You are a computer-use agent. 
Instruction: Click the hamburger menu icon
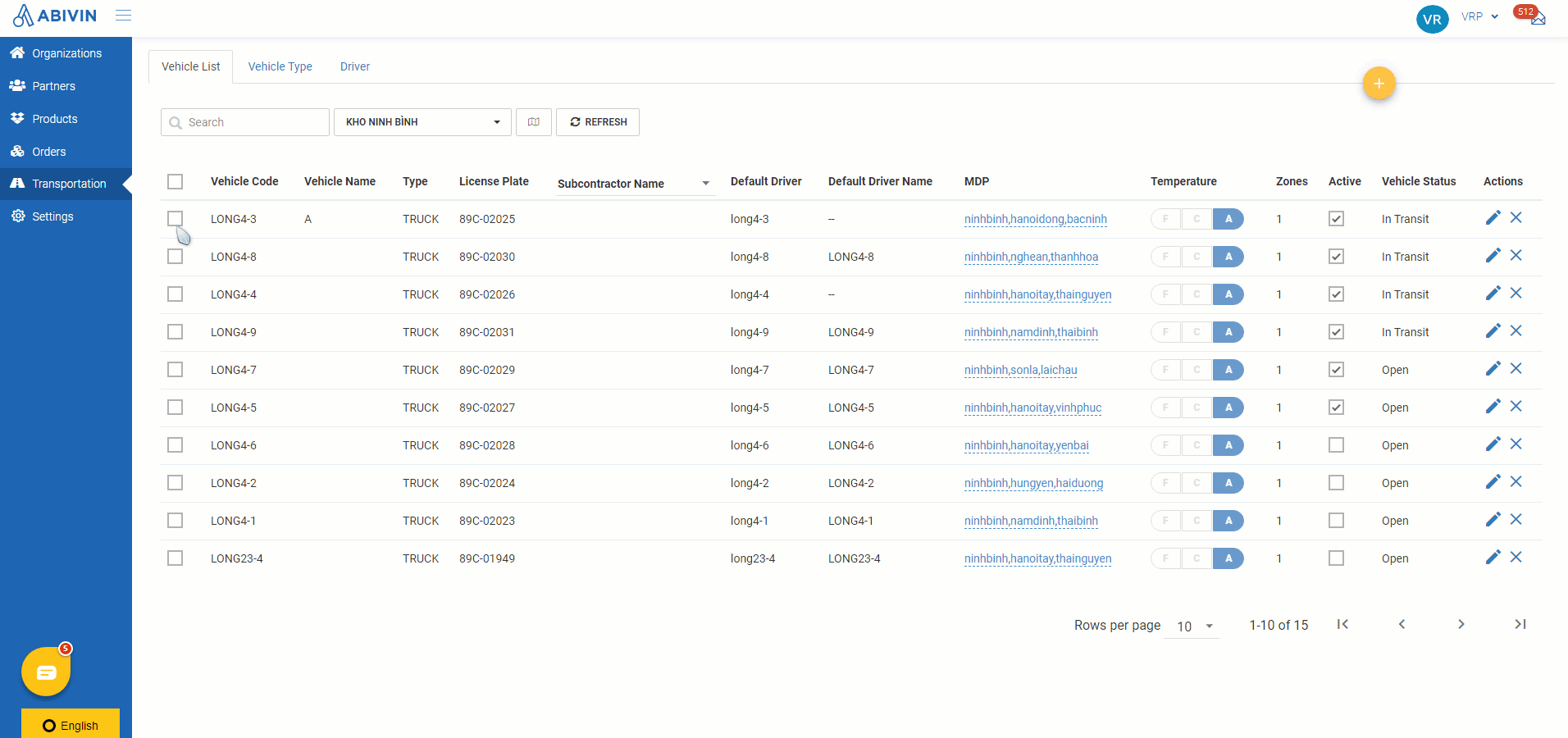123,16
